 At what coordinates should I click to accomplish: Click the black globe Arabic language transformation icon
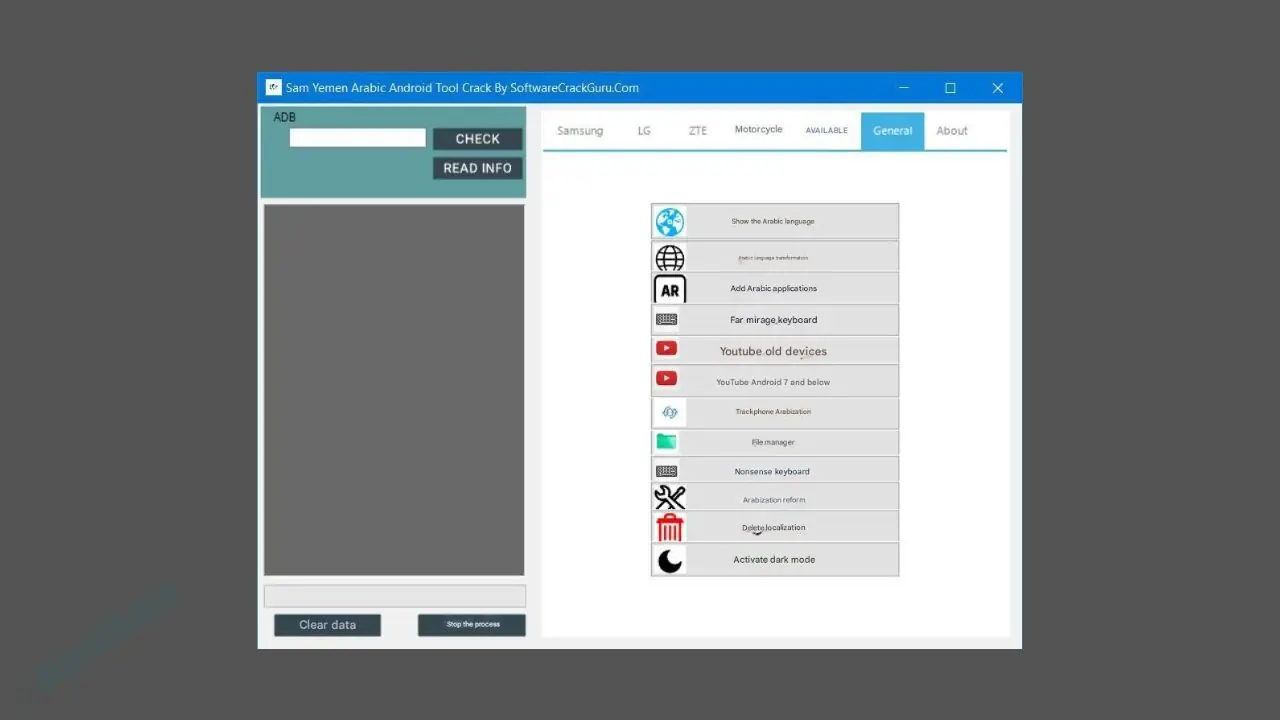pyautogui.click(x=669, y=258)
